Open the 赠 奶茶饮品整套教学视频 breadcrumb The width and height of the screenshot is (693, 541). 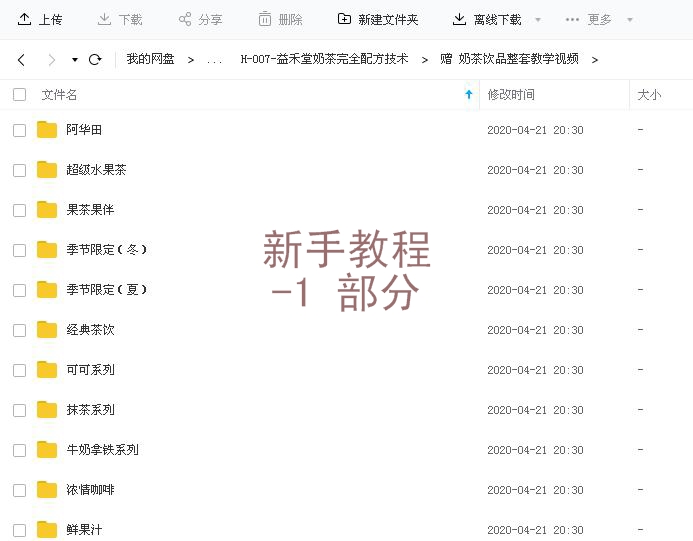[x=509, y=59]
